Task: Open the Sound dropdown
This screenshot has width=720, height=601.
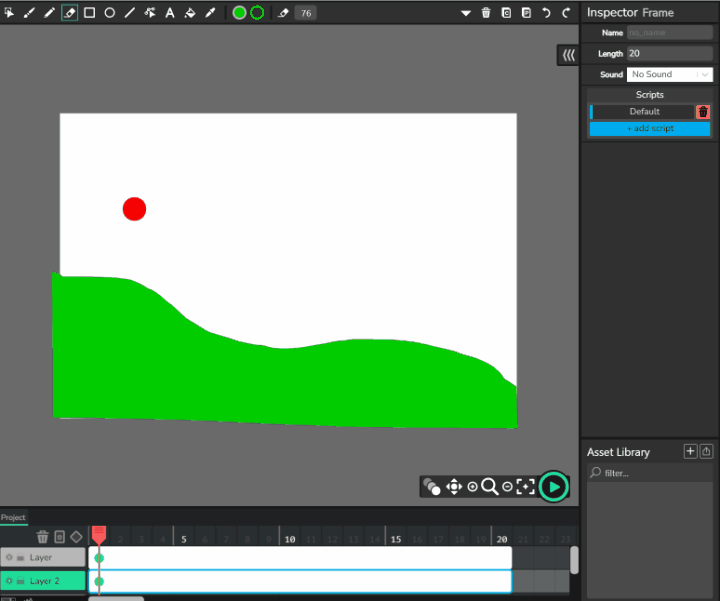Action: [669, 74]
